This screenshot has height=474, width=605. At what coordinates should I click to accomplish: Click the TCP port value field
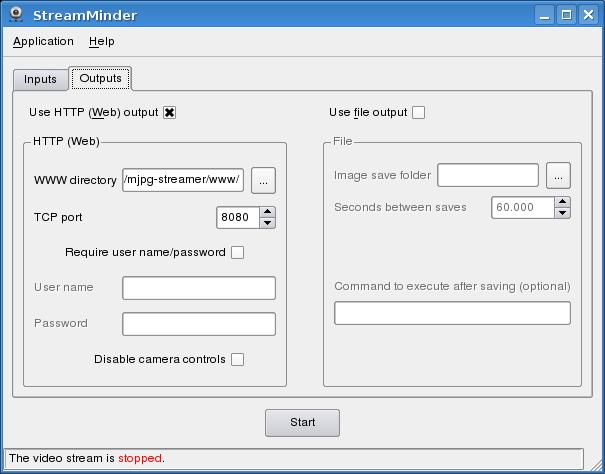pos(238,217)
